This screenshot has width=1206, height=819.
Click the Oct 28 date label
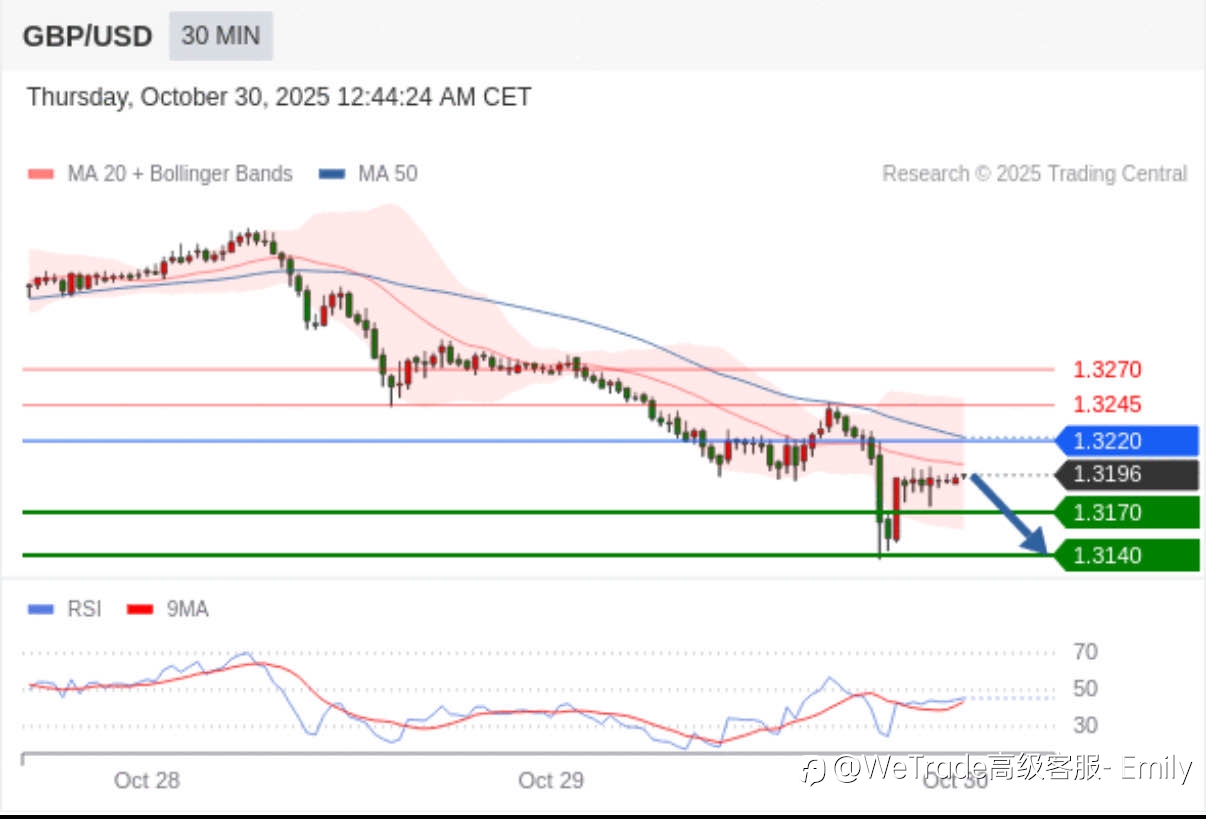(x=147, y=780)
